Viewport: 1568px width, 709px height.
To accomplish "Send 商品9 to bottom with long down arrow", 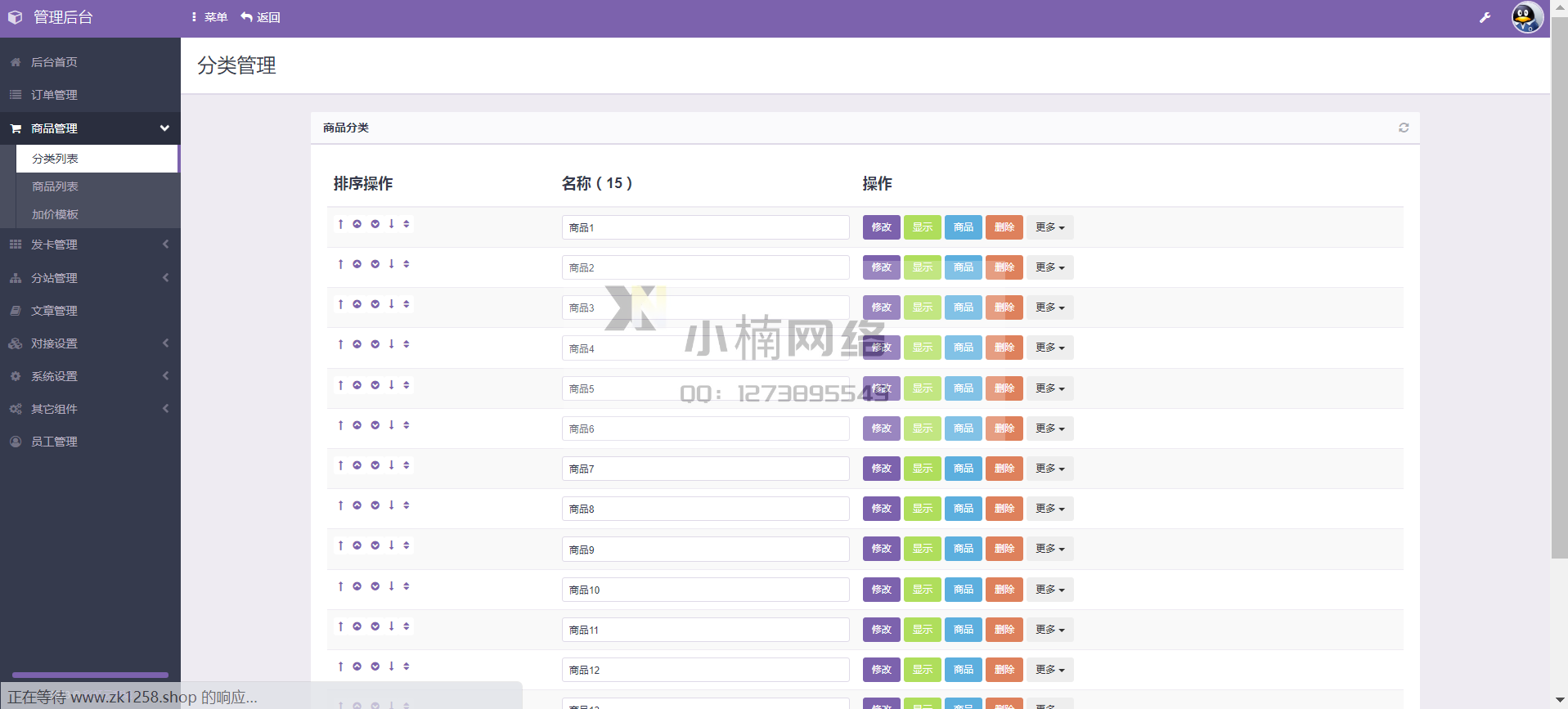I will point(392,545).
